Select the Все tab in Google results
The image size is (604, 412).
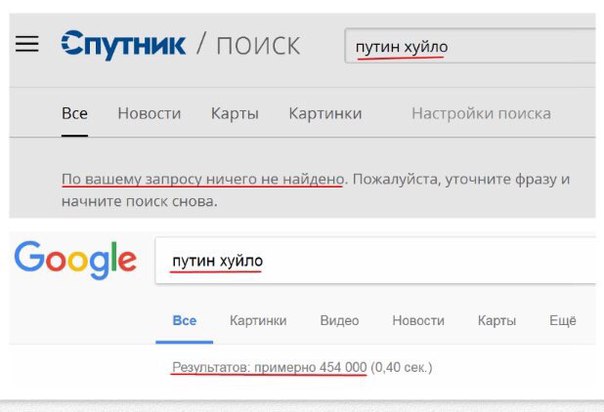185,321
